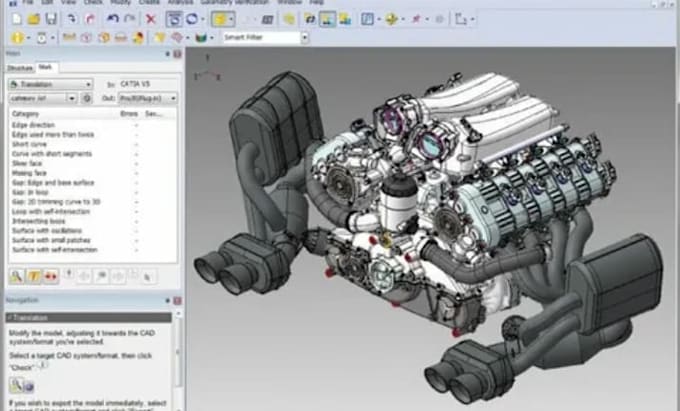Click the clock timer icon in second toolbar
The image size is (680, 411).
pos(42,38)
